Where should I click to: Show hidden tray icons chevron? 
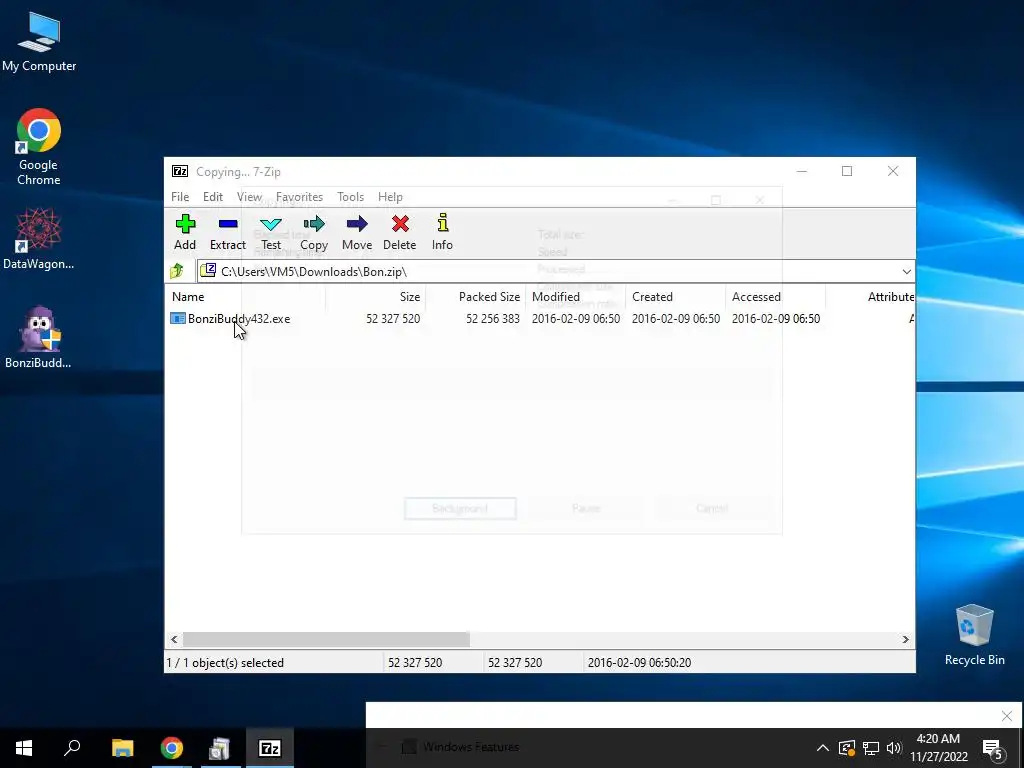(823, 748)
